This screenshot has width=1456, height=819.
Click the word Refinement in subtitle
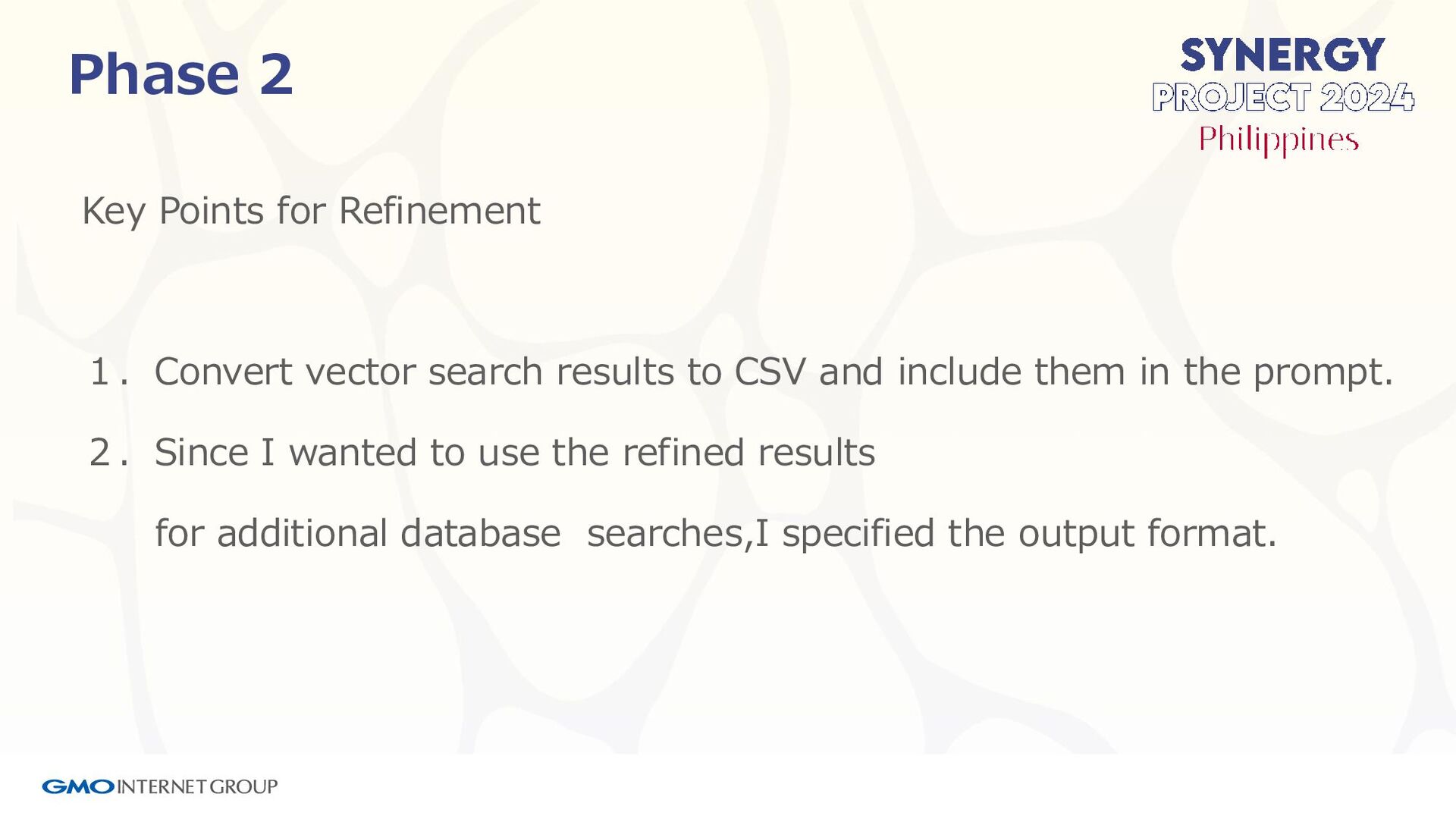pyautogui.click(x=440, y=211)
